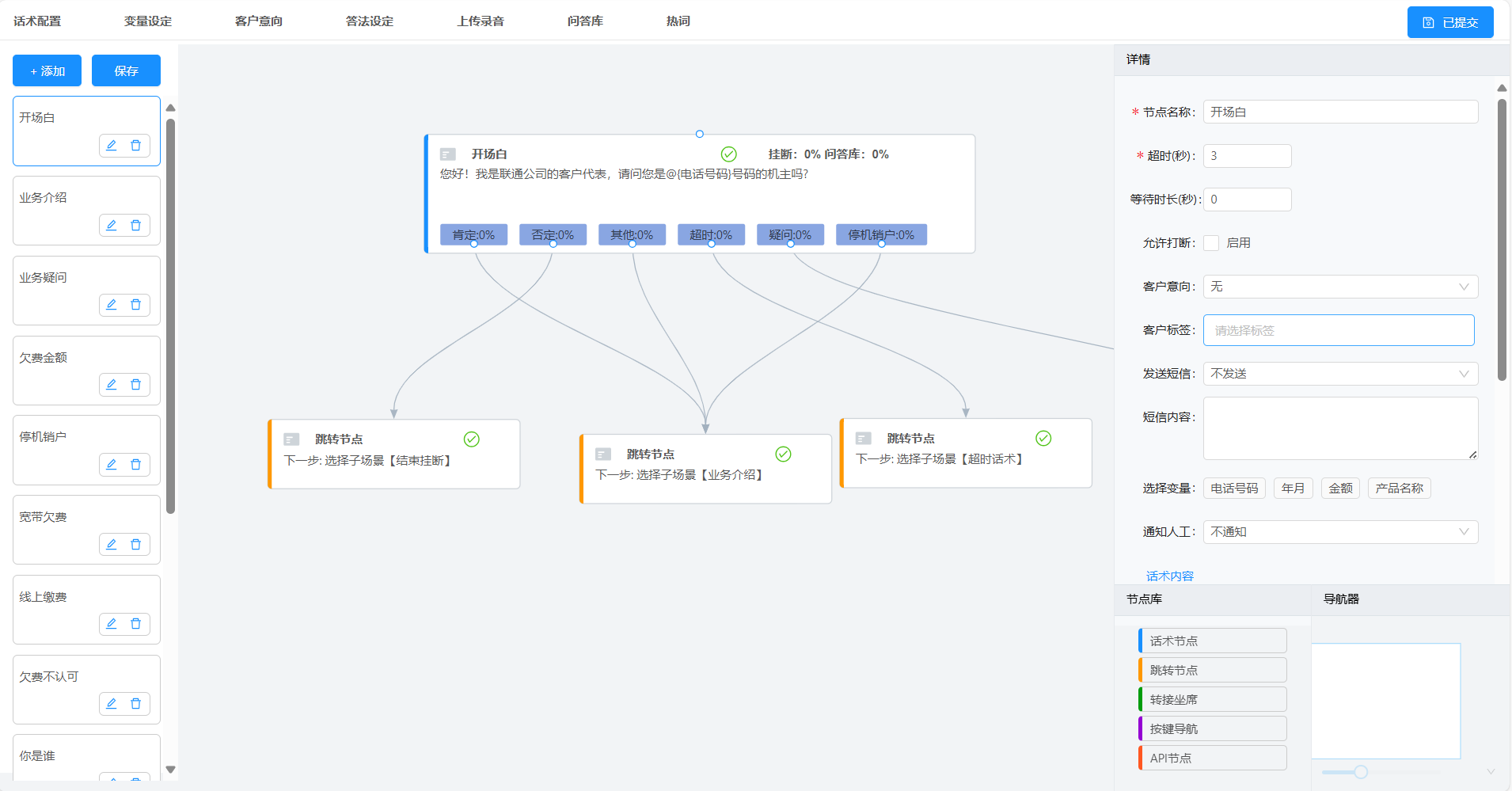The width and height of the screenshot is (1512, 791).
Task: Click the 添加 button
Action: (47, 71)
